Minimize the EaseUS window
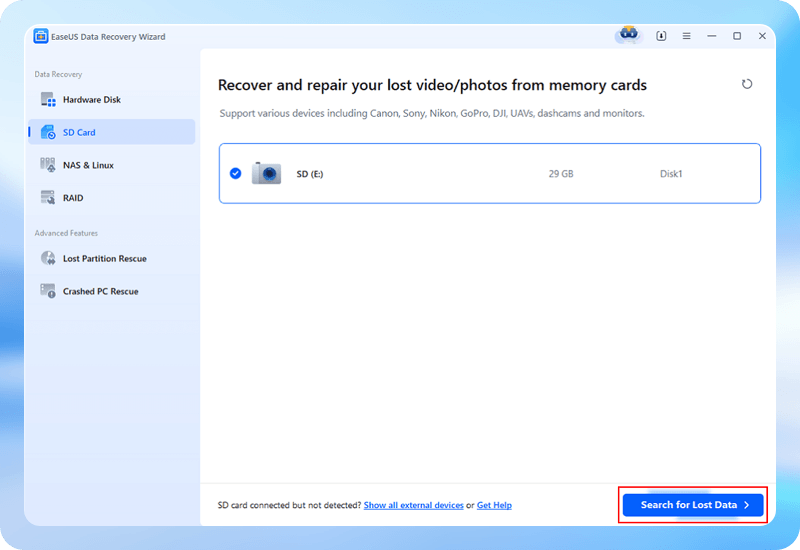 tap(712, 36)
